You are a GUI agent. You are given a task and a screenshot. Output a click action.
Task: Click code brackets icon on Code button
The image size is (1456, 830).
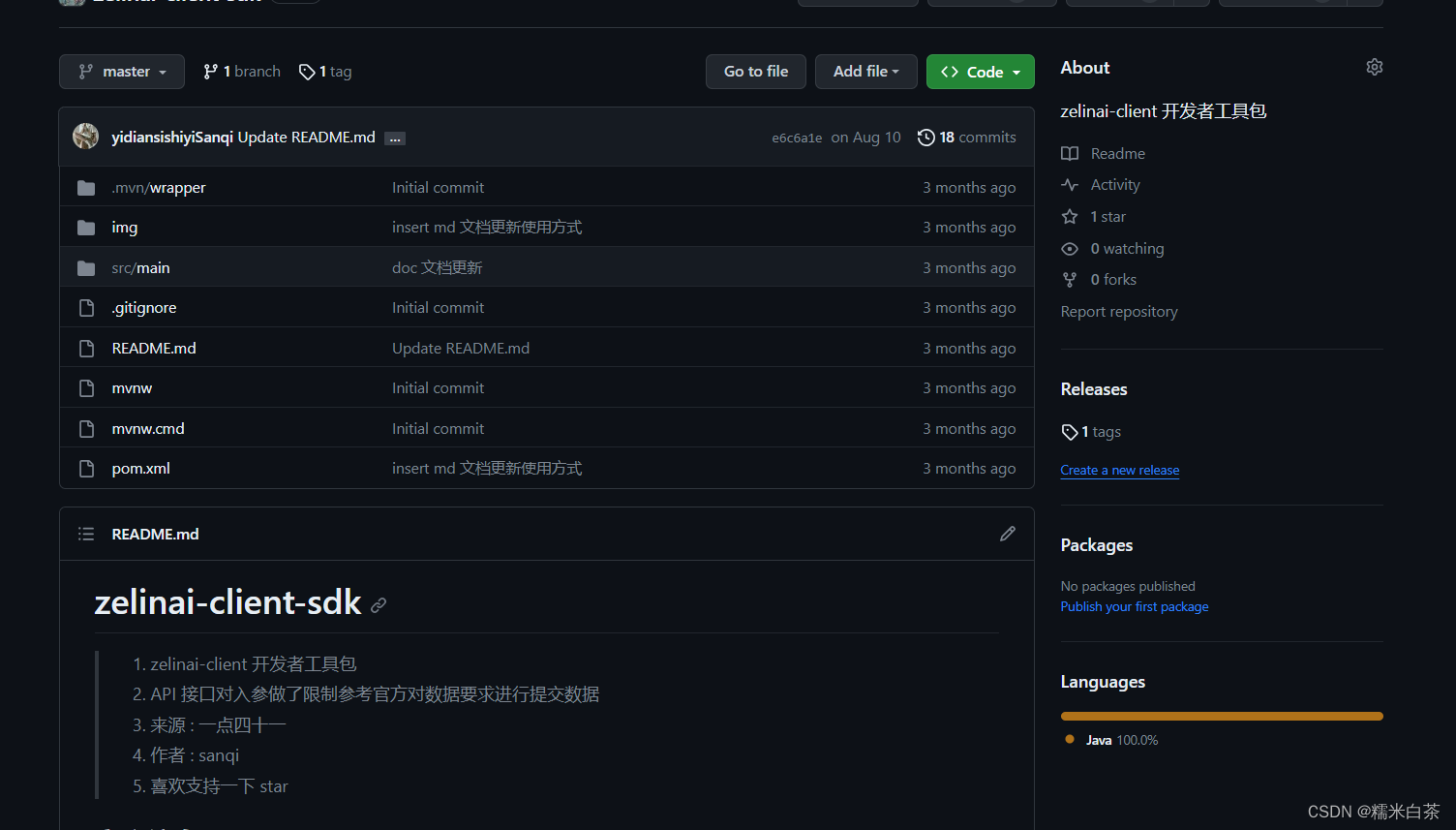[950, 72]
